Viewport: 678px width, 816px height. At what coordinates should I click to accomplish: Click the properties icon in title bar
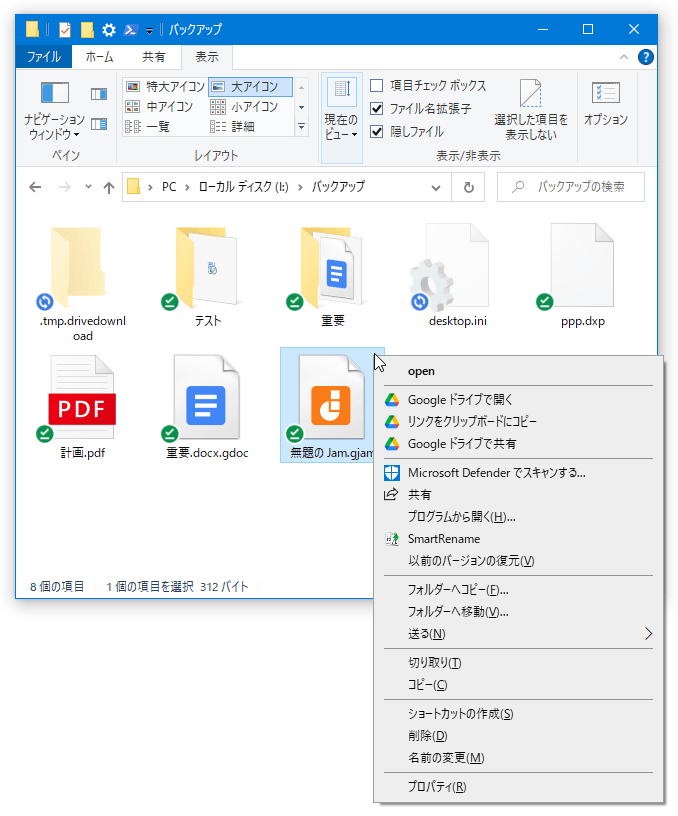click(65, 30)
